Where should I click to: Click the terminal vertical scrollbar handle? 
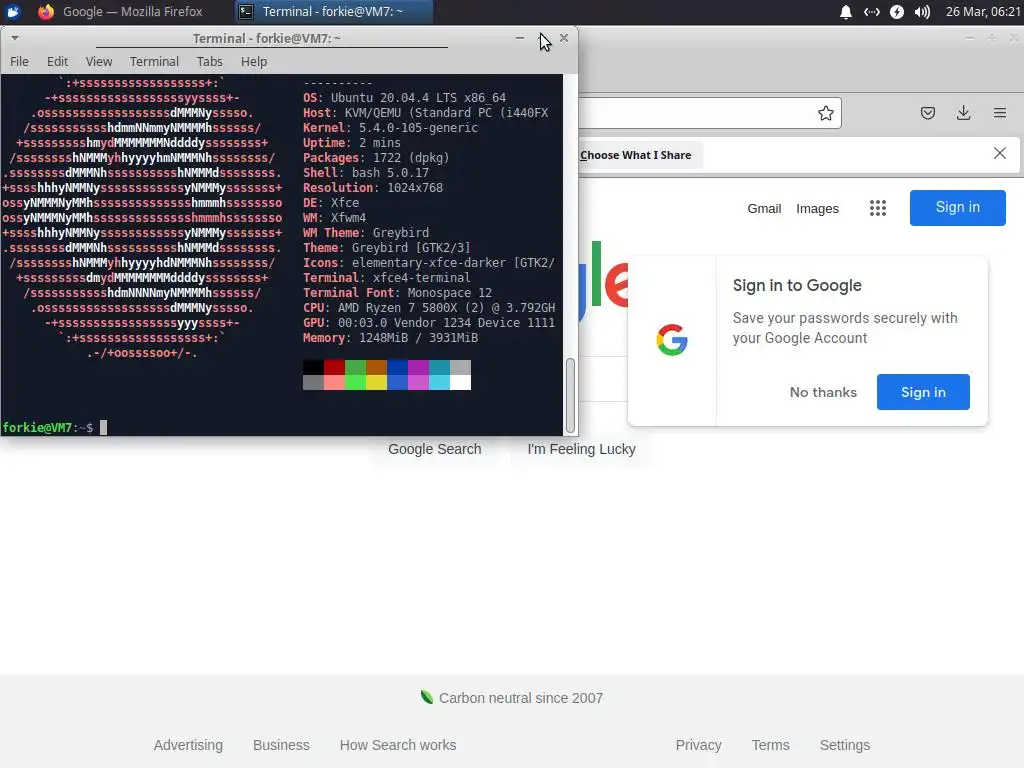point(570,395)
